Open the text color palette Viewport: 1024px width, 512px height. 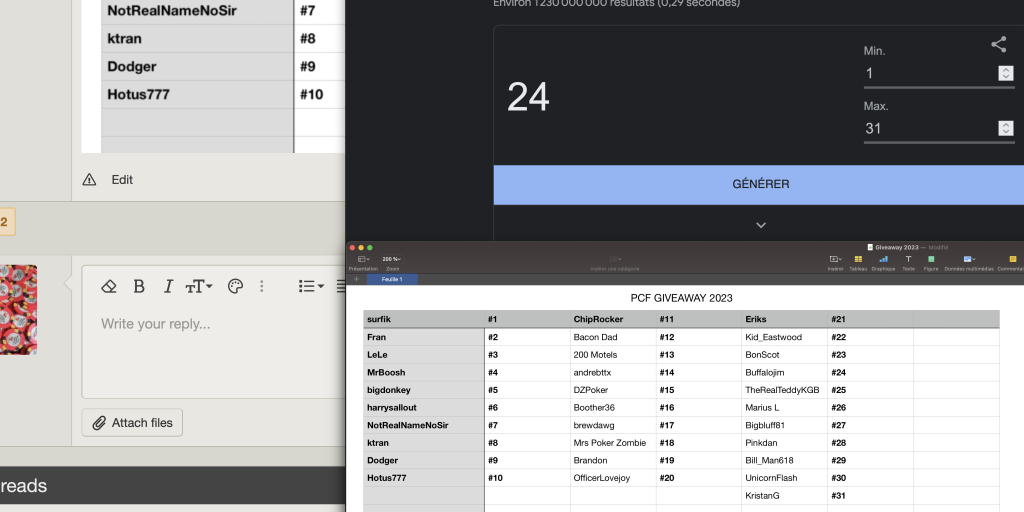pyautogui.click(x=235, y=286)
